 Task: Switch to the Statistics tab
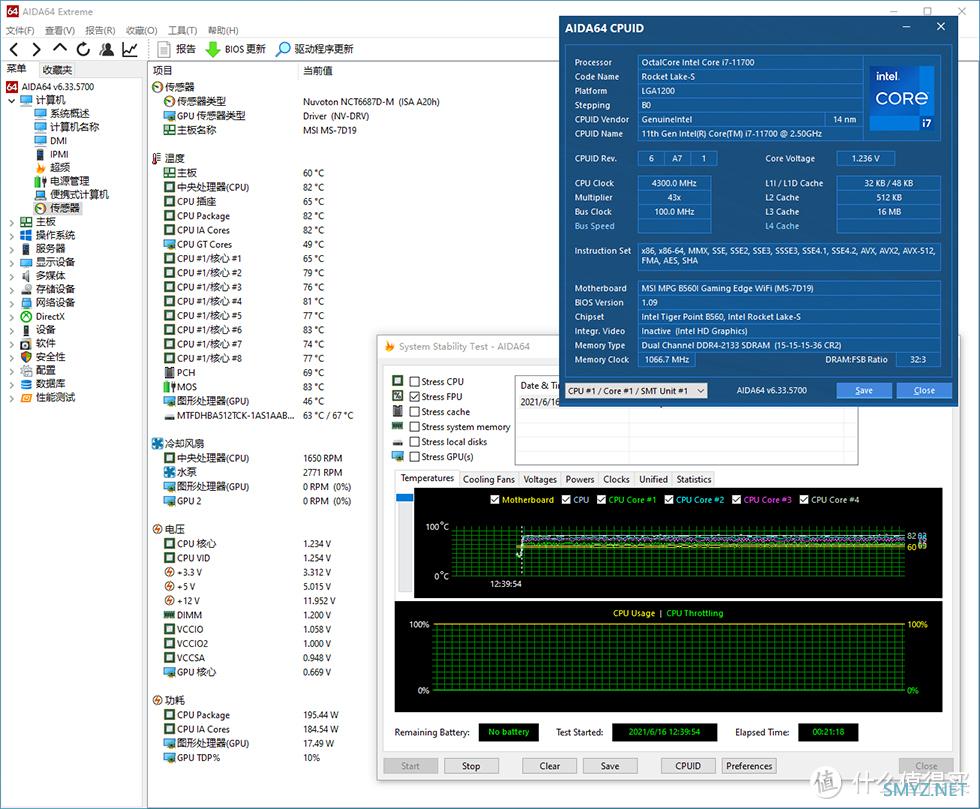pyautogui.click(x=694, y=480)
